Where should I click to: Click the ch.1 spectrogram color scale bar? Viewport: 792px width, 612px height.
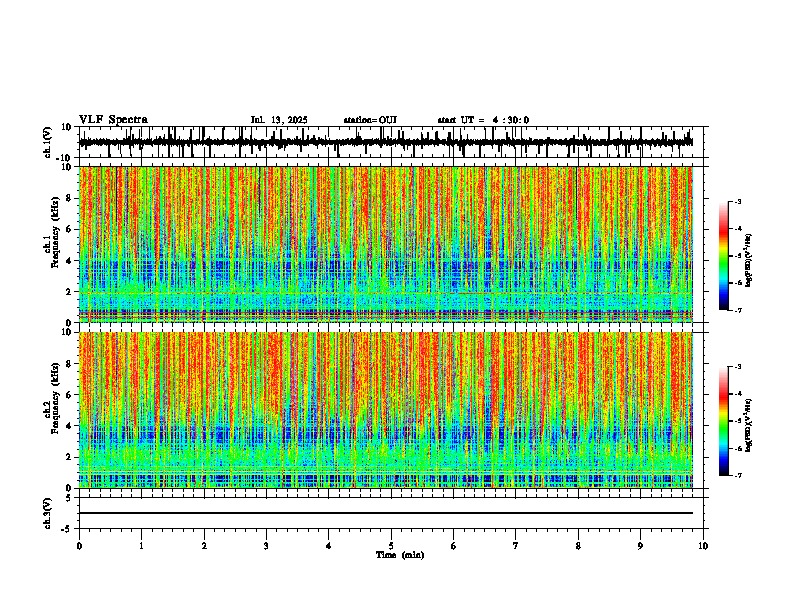pos(723,256)
